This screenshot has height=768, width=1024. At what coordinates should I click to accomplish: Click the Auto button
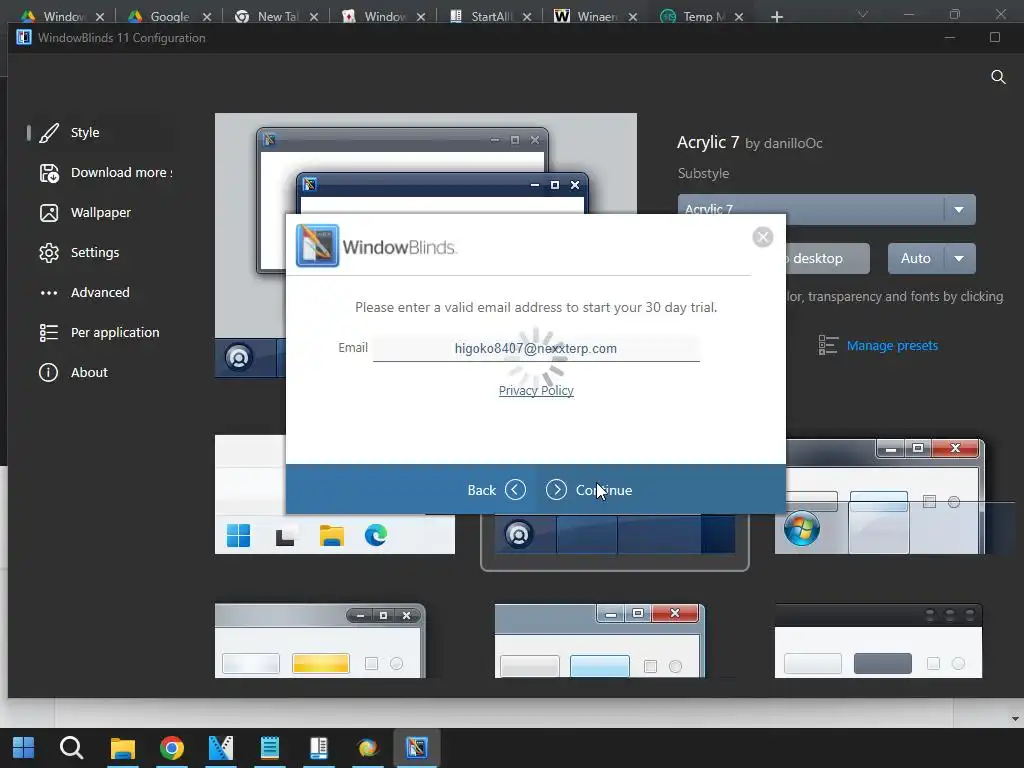(x=916, y=259)
